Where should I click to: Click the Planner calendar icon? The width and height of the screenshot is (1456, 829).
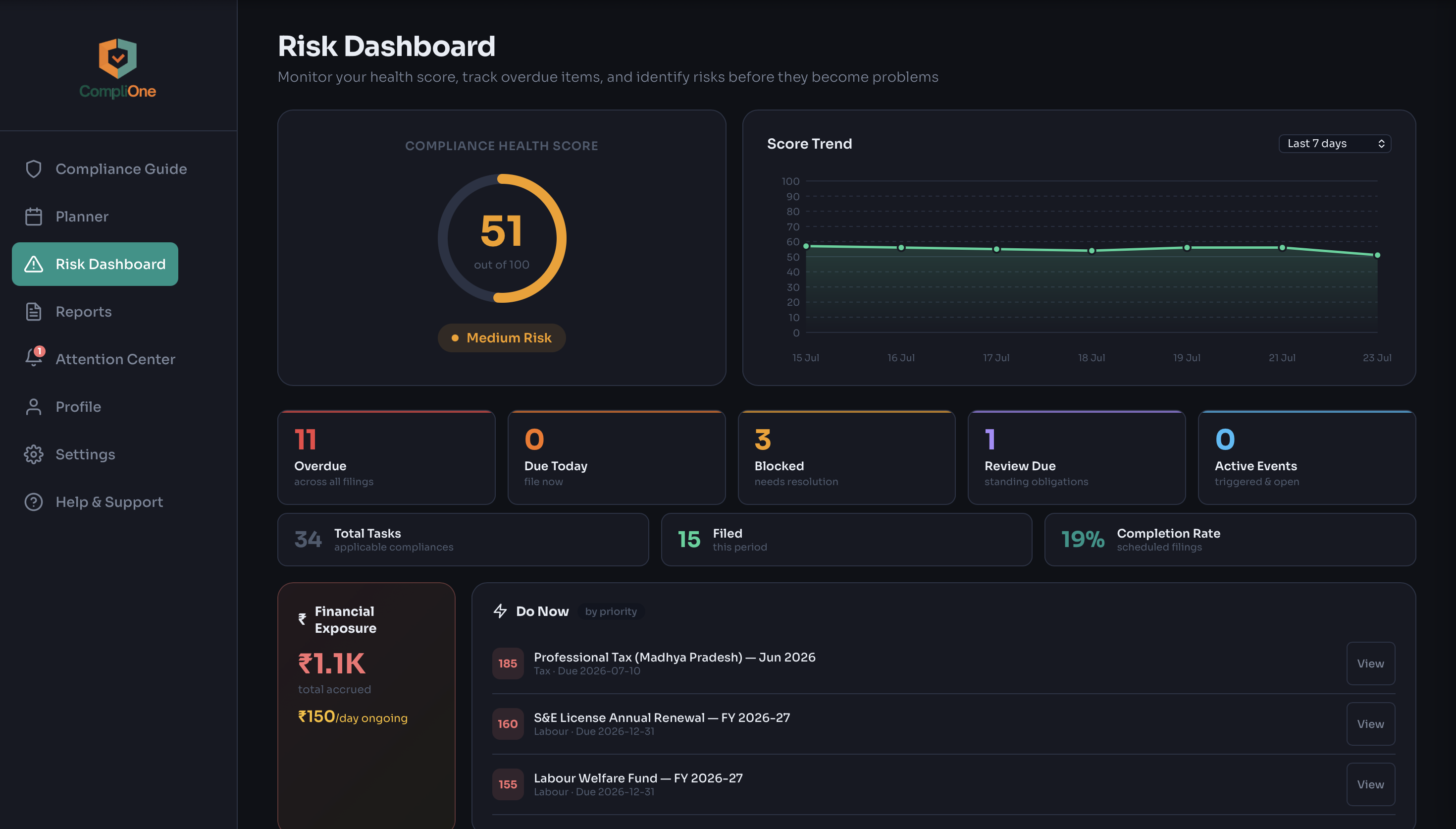coord(34,217)
